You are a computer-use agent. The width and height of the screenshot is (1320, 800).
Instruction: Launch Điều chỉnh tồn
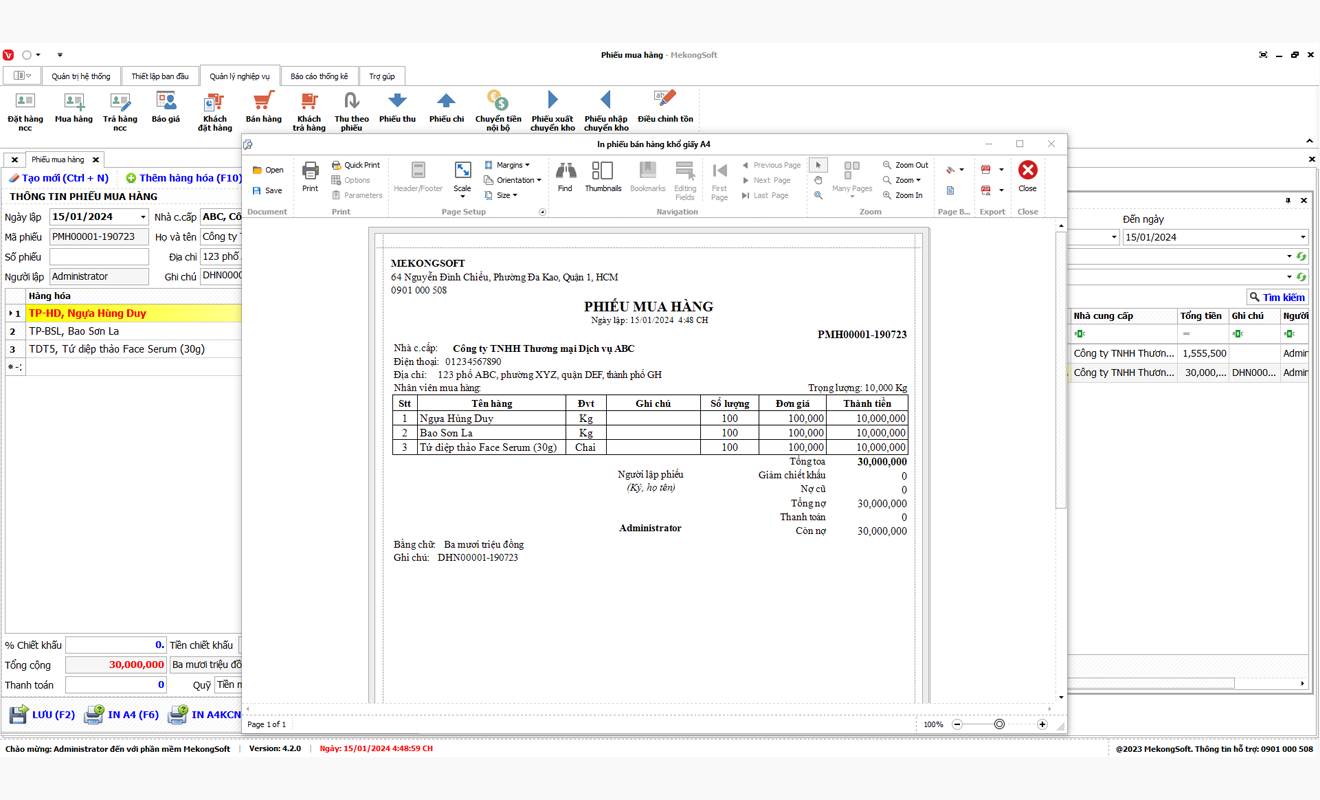(x=665, y=108)
